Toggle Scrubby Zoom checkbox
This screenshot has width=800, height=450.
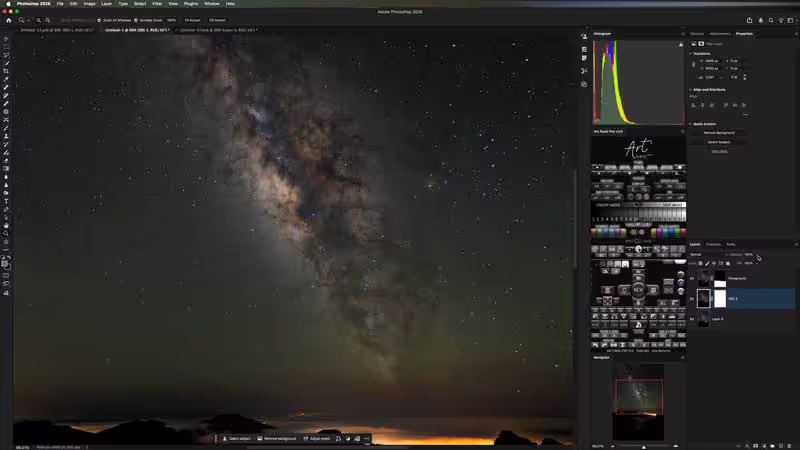coord(136,20)
